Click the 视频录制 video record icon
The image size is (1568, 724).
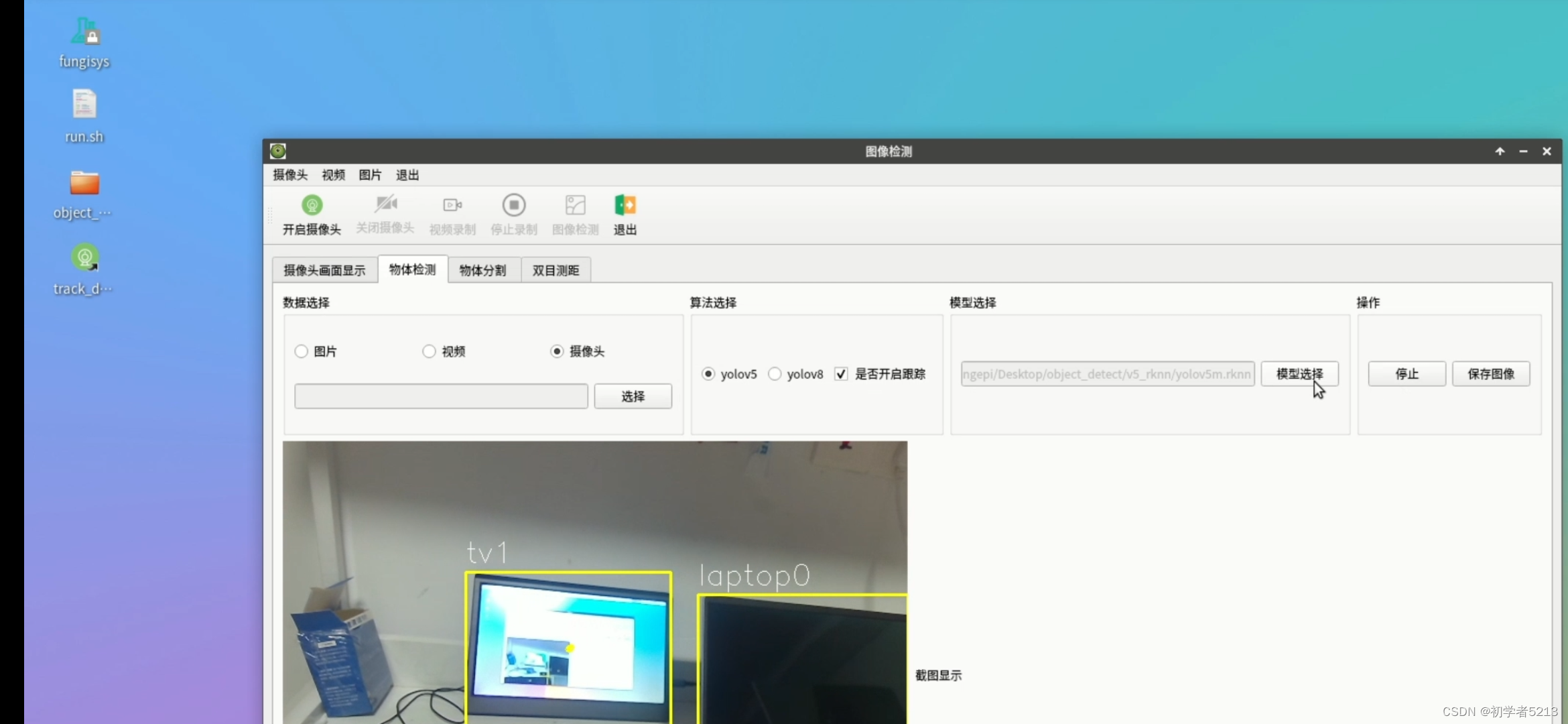pos(452,205)
